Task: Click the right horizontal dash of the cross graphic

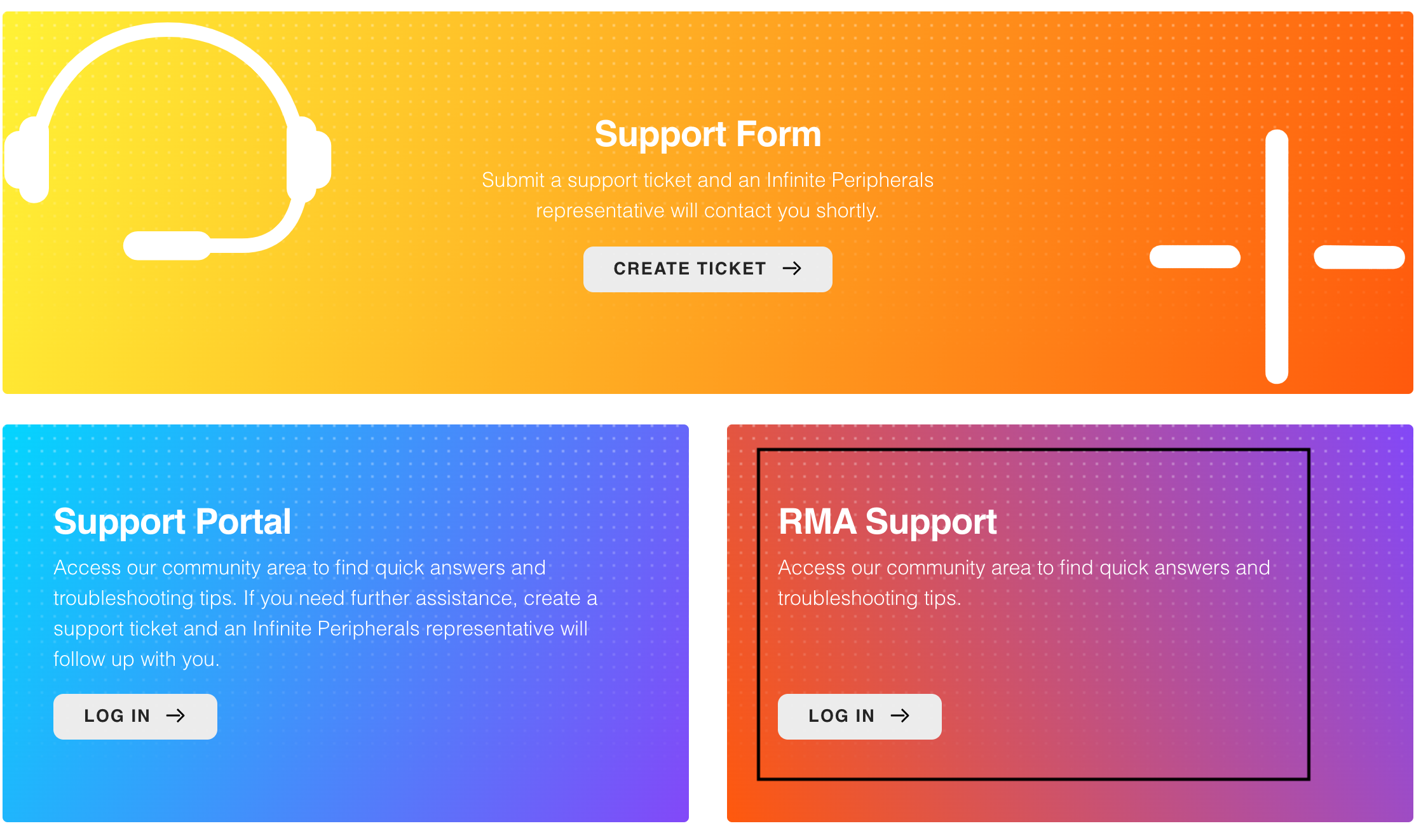Action: [x=1359, y=257]
